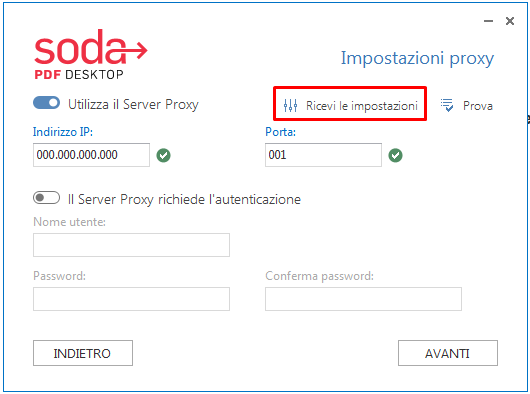The image size is (530, 394).
Task: Click the checklist icon beside Prova
Action: click(447, 105)
